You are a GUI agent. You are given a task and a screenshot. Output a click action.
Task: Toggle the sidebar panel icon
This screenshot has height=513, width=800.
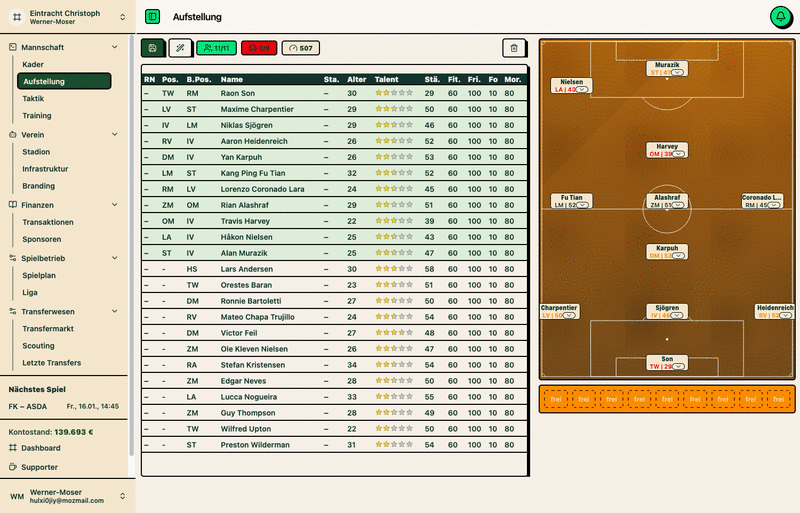(x=152, y=17)
